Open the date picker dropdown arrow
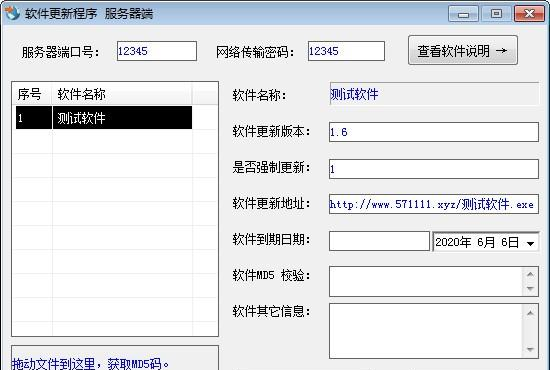Viewport: 550px width, 370px height. (x=530, y=243)
